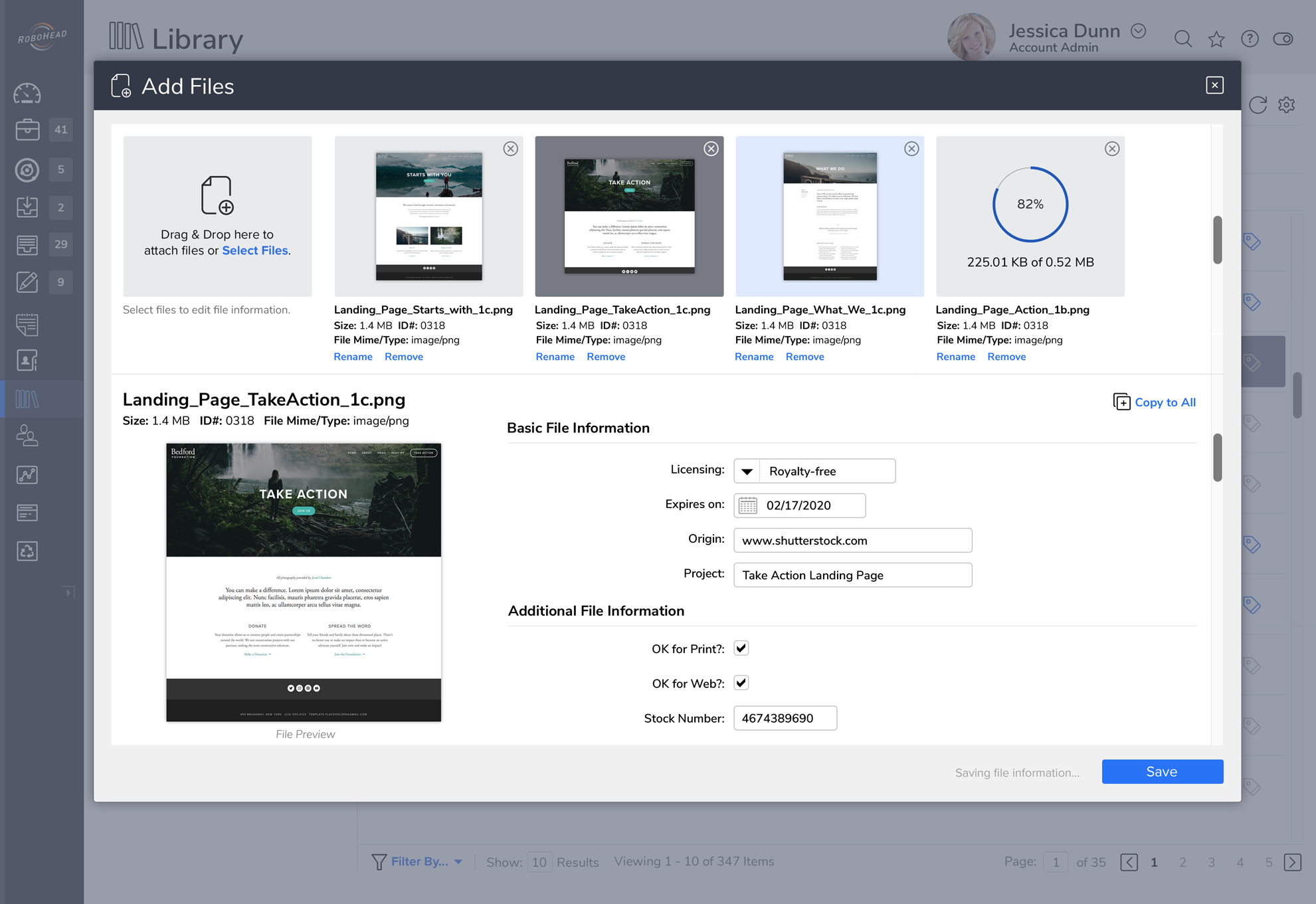Click the briefcase projects icon

27,130
